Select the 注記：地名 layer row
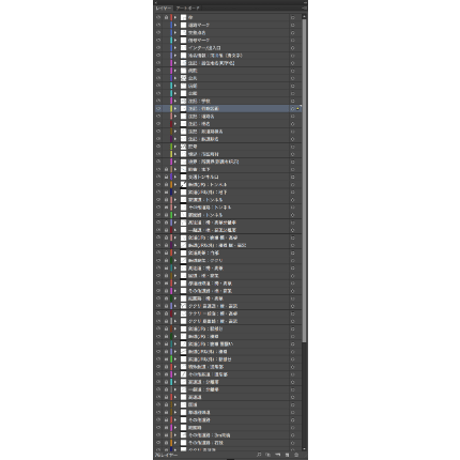This screenshot has height=460, width=460. point(228,124)
